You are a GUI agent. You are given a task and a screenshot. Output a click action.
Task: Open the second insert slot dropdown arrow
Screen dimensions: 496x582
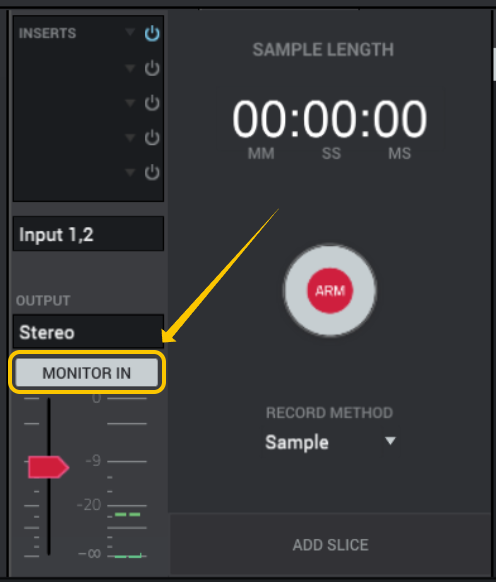[130, 68]
